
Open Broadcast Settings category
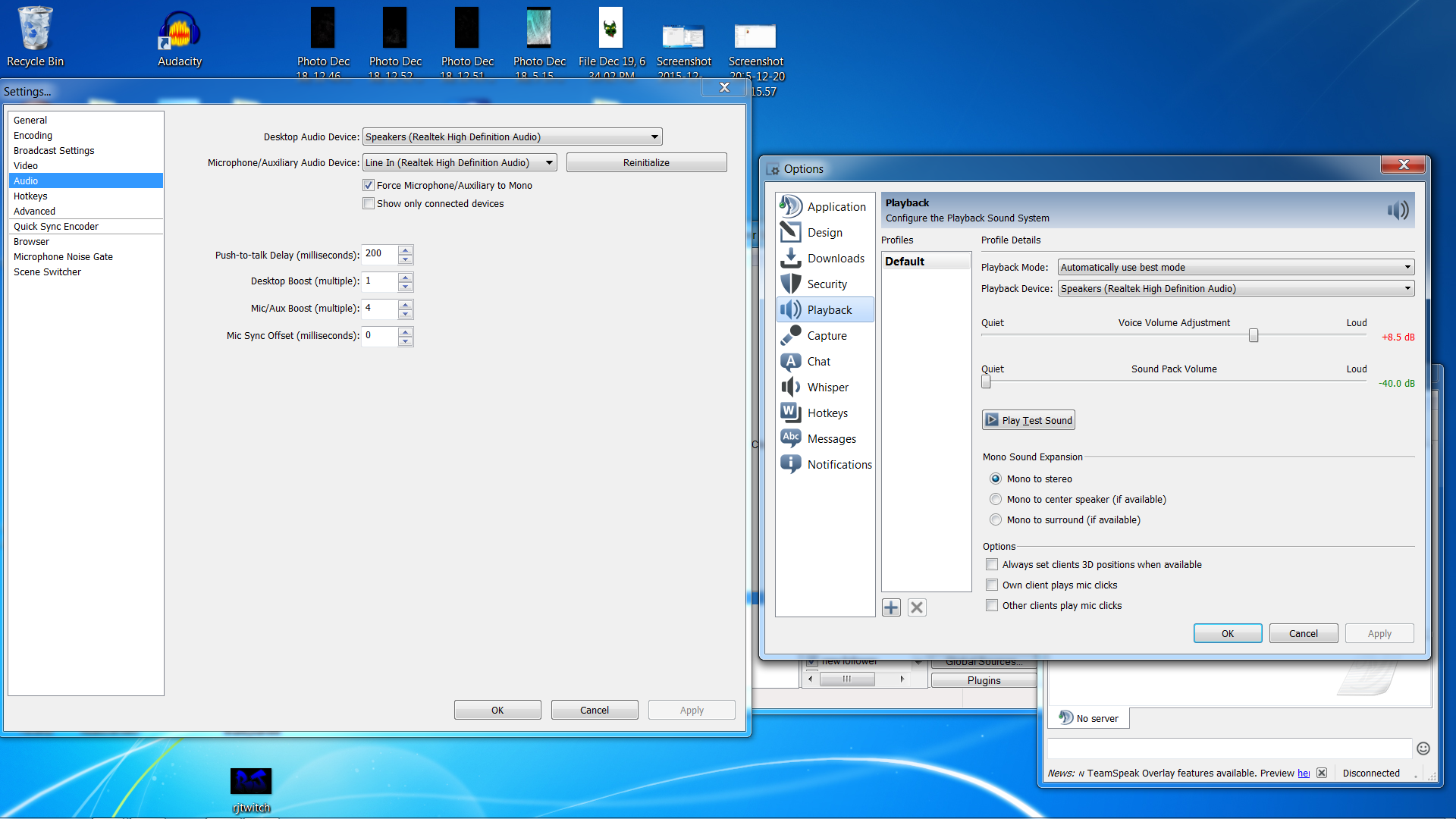point(86,150)
